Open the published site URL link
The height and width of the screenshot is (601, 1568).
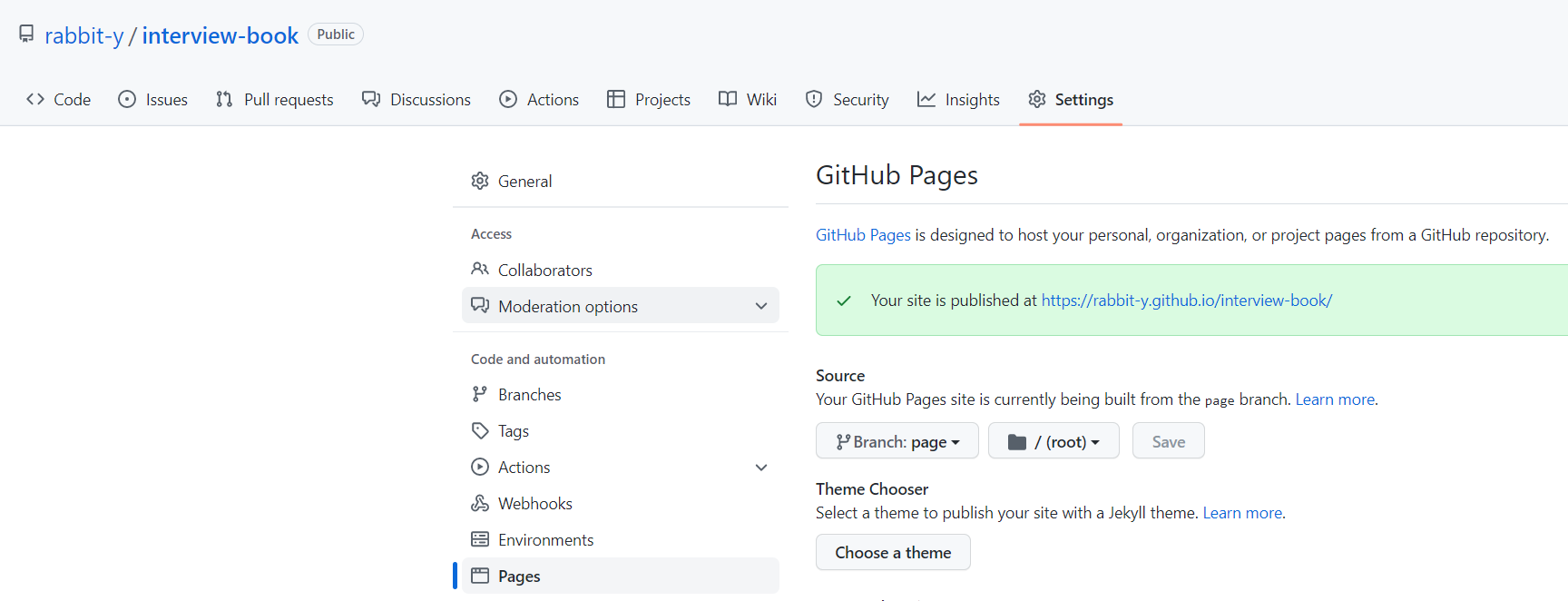coord(1186,300)
